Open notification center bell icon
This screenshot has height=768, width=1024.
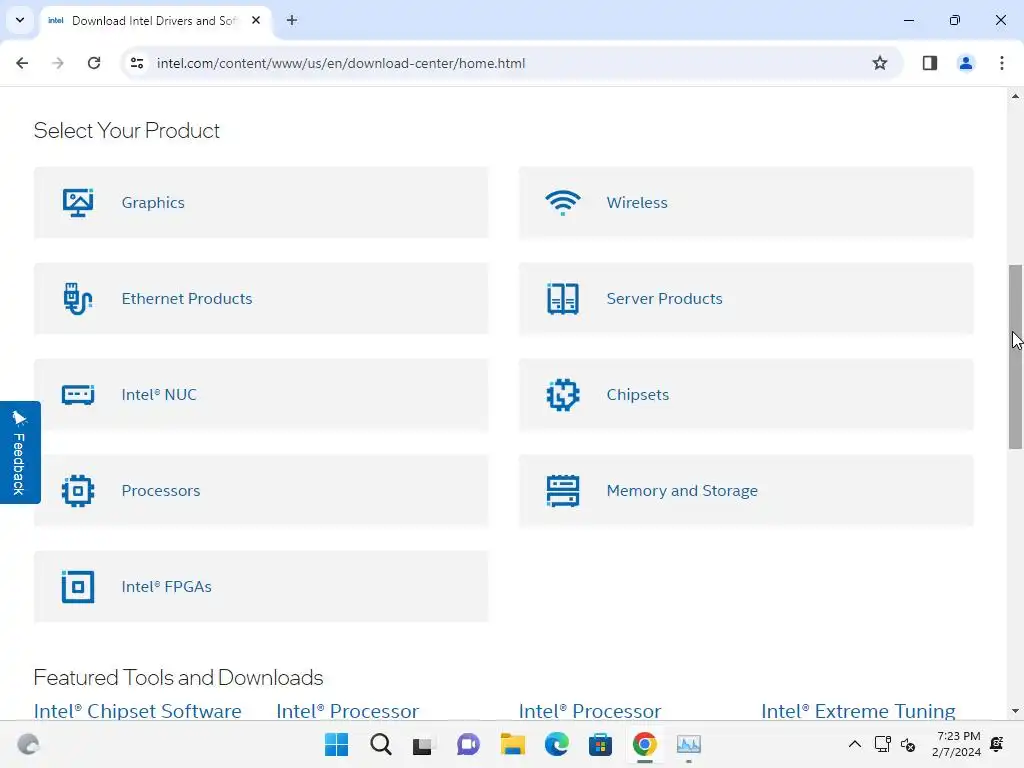pos(997,744)
